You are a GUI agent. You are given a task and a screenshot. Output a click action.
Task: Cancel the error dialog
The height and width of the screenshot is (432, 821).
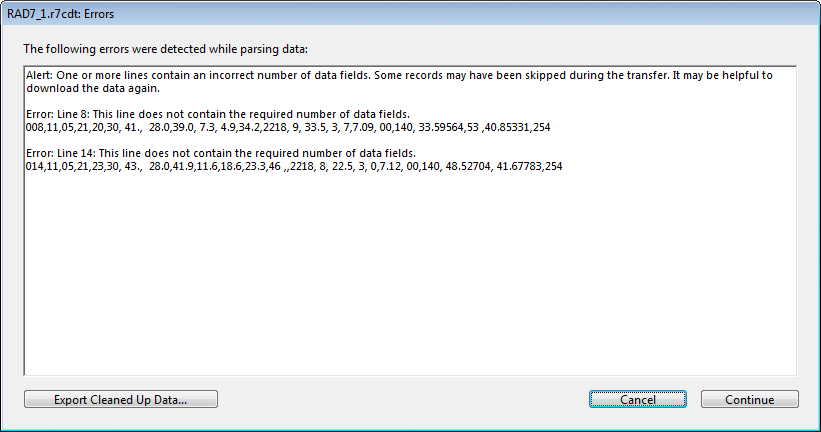click(637, 399)
